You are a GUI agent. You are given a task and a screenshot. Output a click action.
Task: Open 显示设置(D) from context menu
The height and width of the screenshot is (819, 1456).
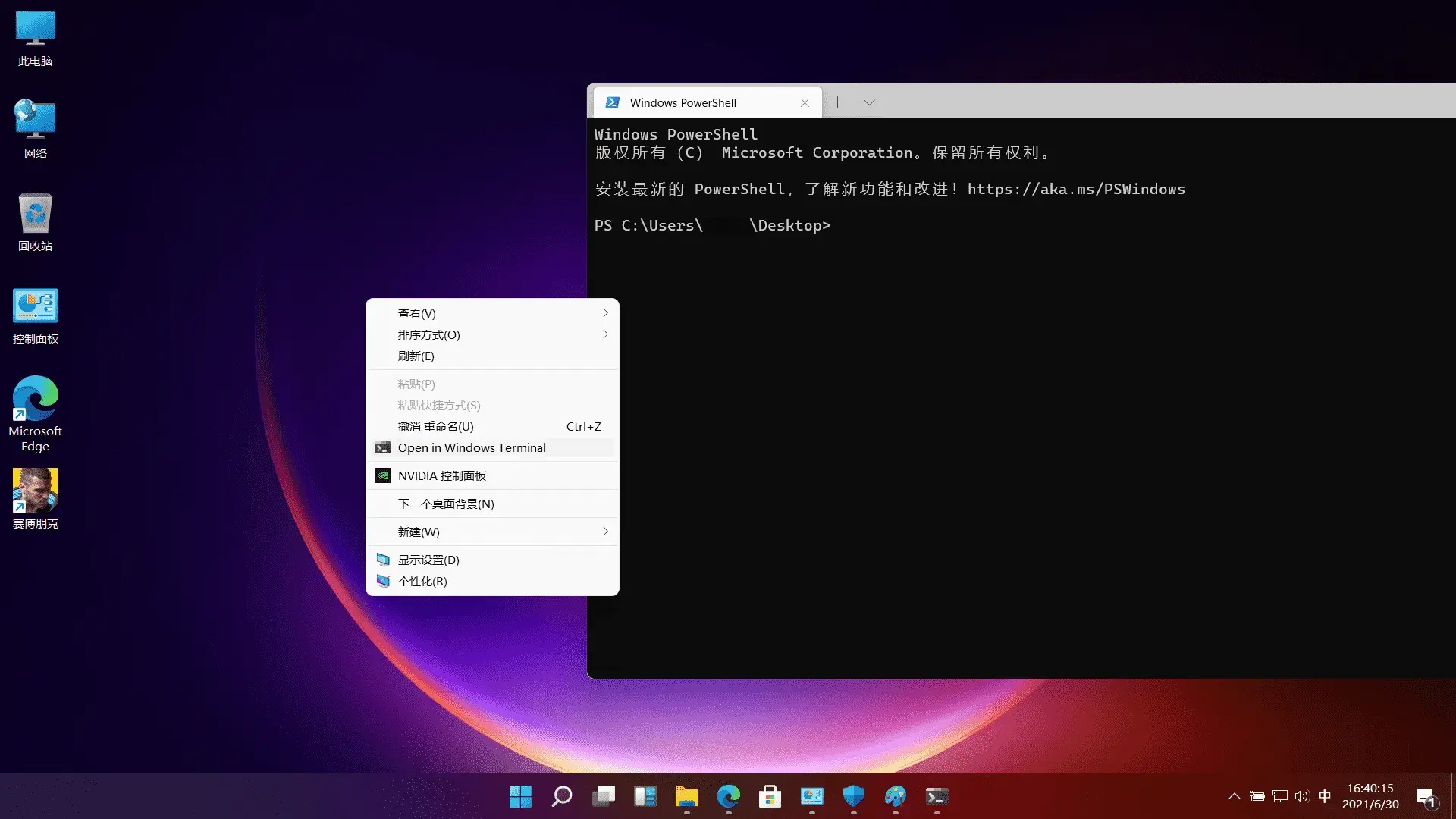492,560
